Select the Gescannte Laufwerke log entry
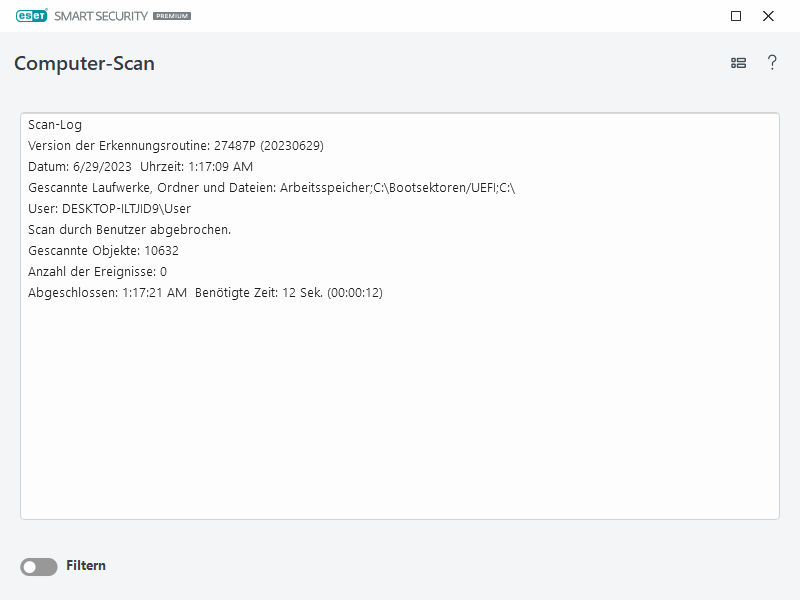 (x=270, y=188)
